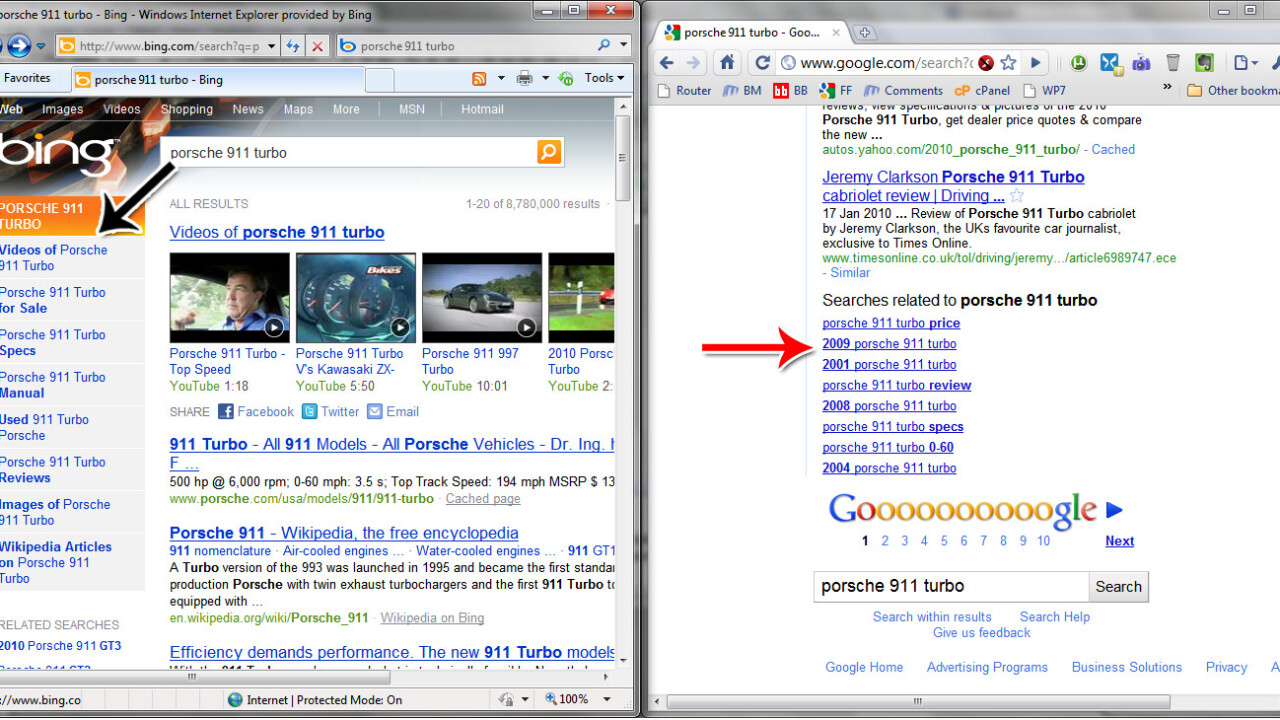Play the 'Porsche 911 Turbo - Top Speed' thumbnail
The image size is (1280, 720).
point(229,298)
